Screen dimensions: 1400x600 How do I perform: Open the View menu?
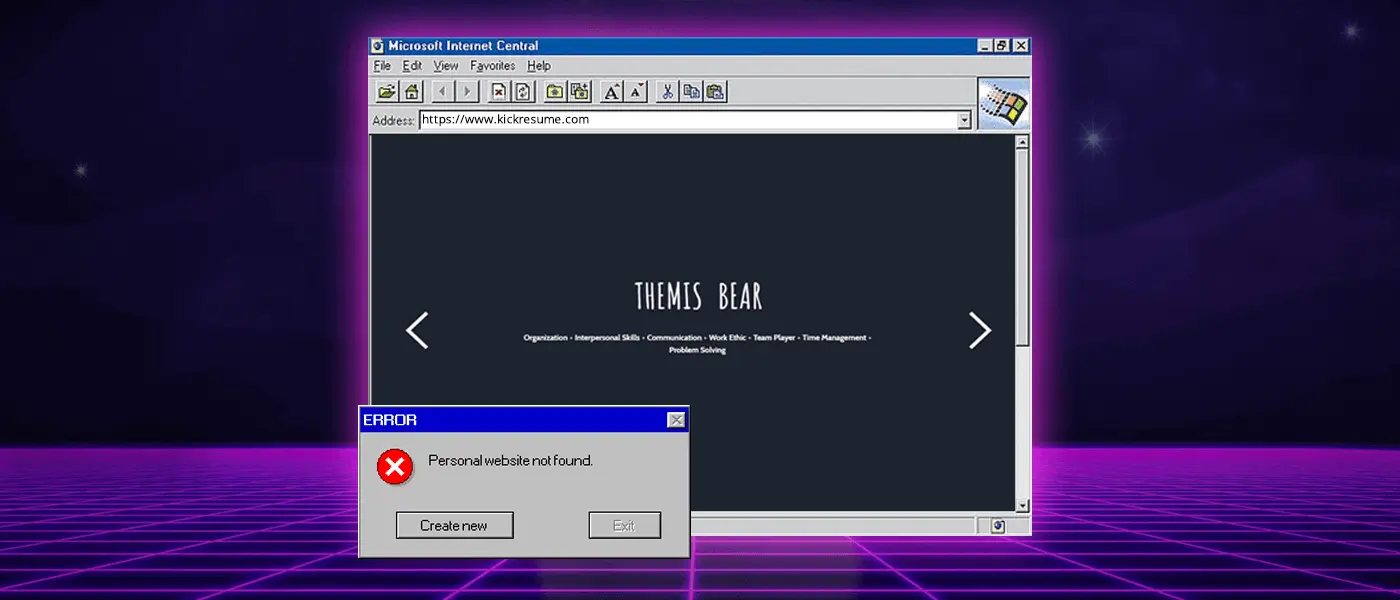(x=445, y=66)
